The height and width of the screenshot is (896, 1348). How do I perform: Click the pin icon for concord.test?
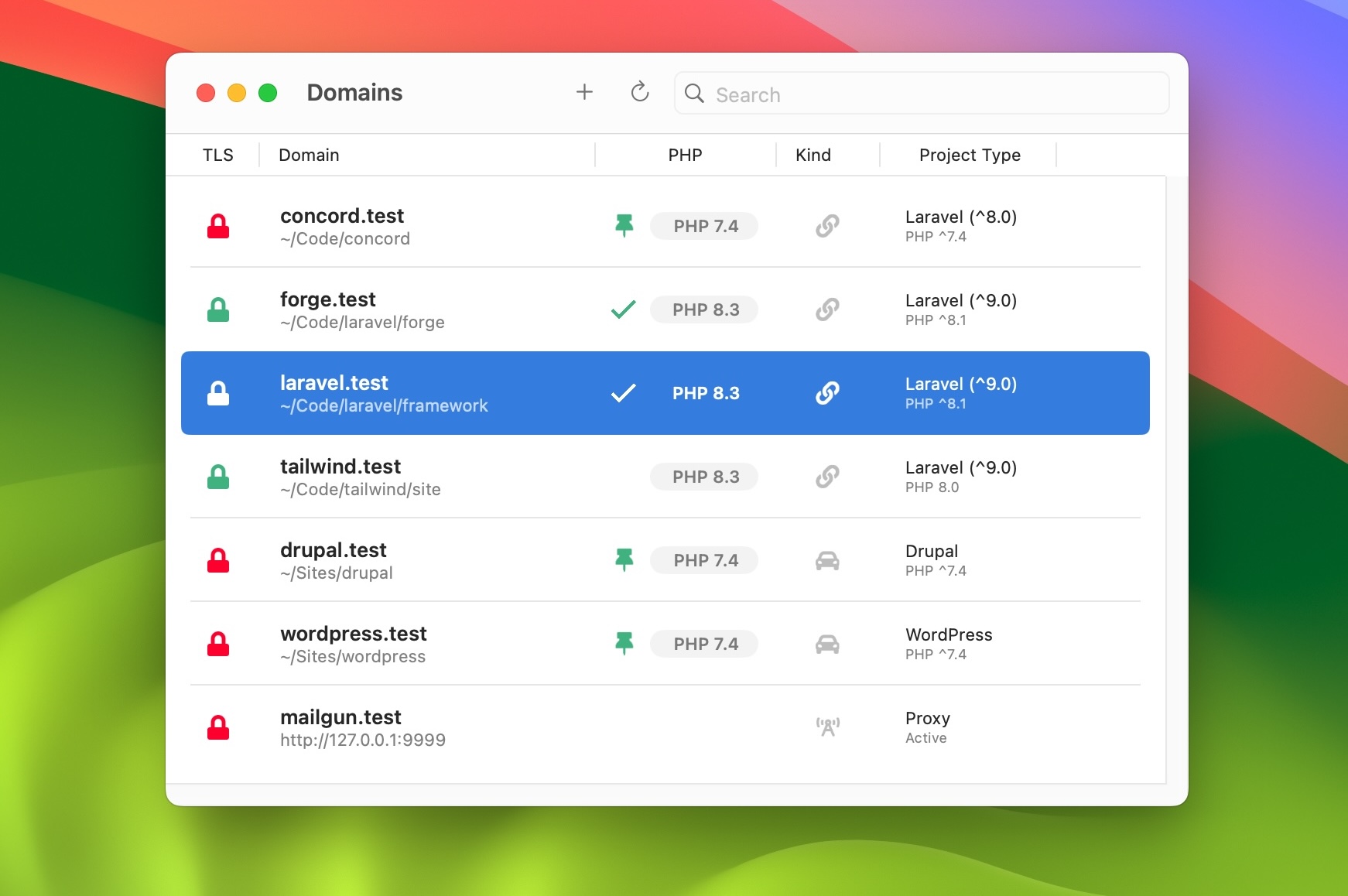[624, 226]
